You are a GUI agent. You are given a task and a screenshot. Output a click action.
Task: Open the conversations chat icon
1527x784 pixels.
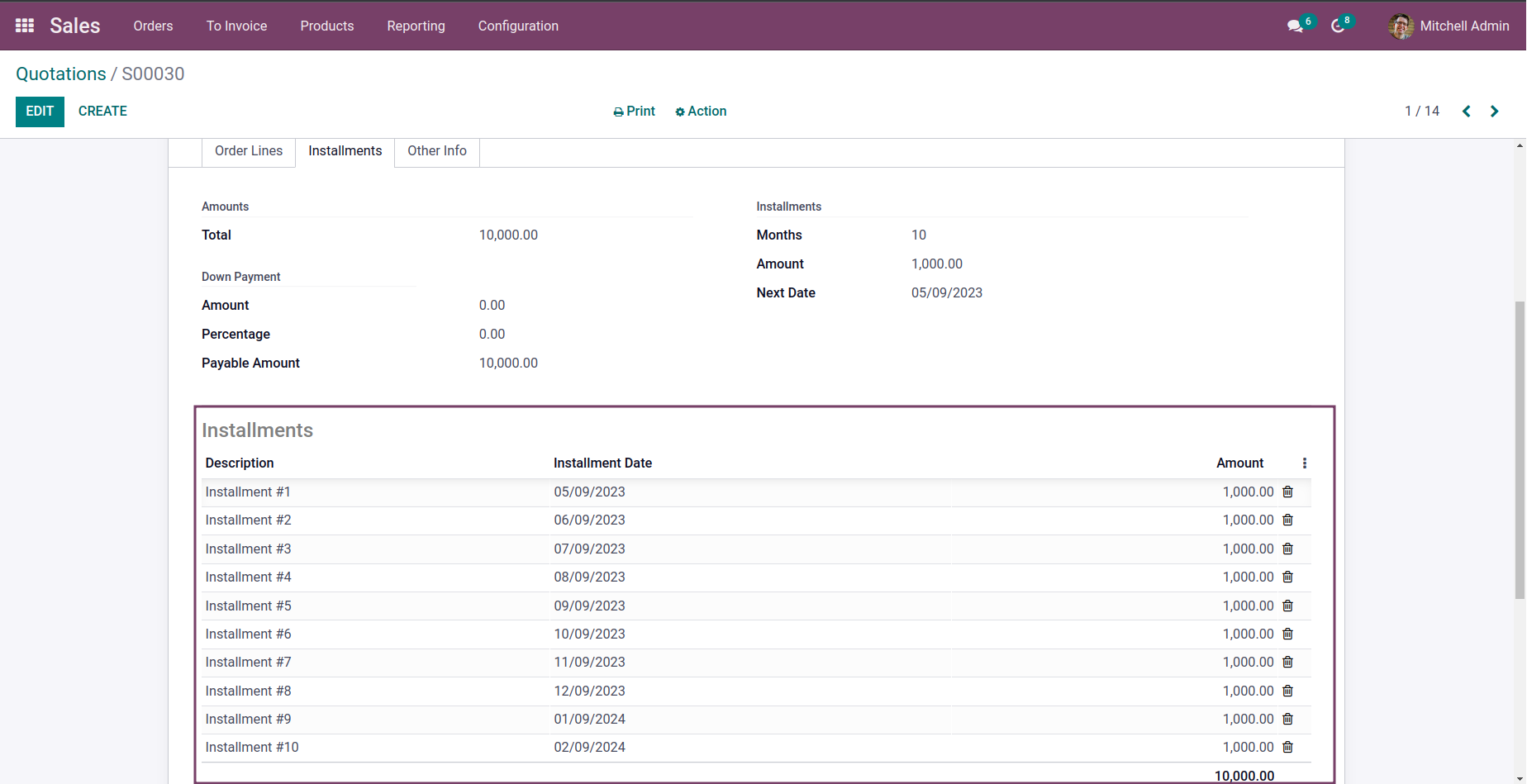[x=1295, y=26]
